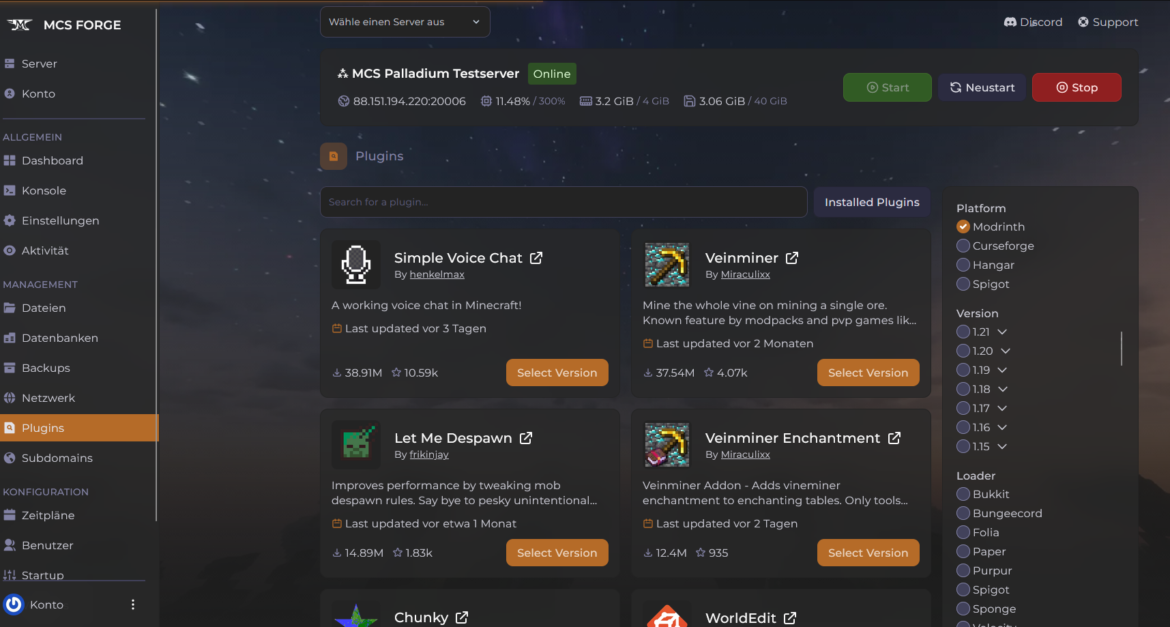The width and height of the screenshot is (1170, 627).
Task: Expand the 1.15 version chevron
Action: tap(1002, 446)
